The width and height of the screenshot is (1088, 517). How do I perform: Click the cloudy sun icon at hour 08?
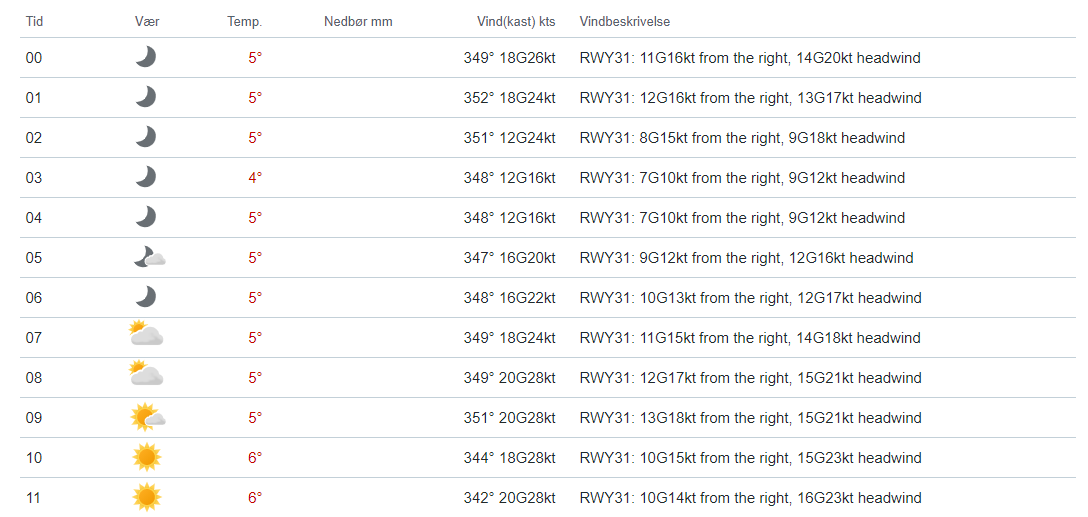(146, 374)
